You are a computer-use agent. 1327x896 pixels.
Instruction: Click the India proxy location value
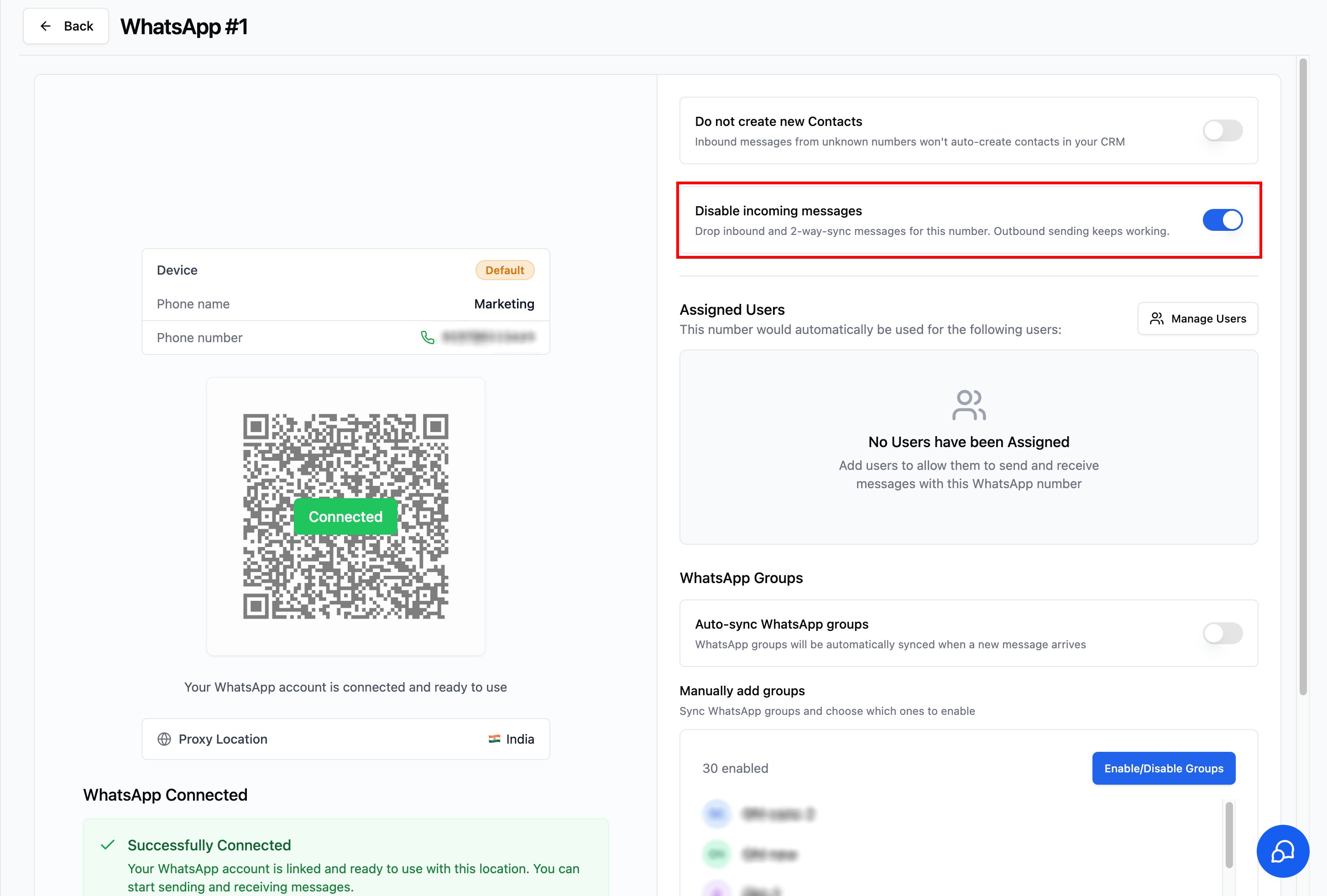520,739
